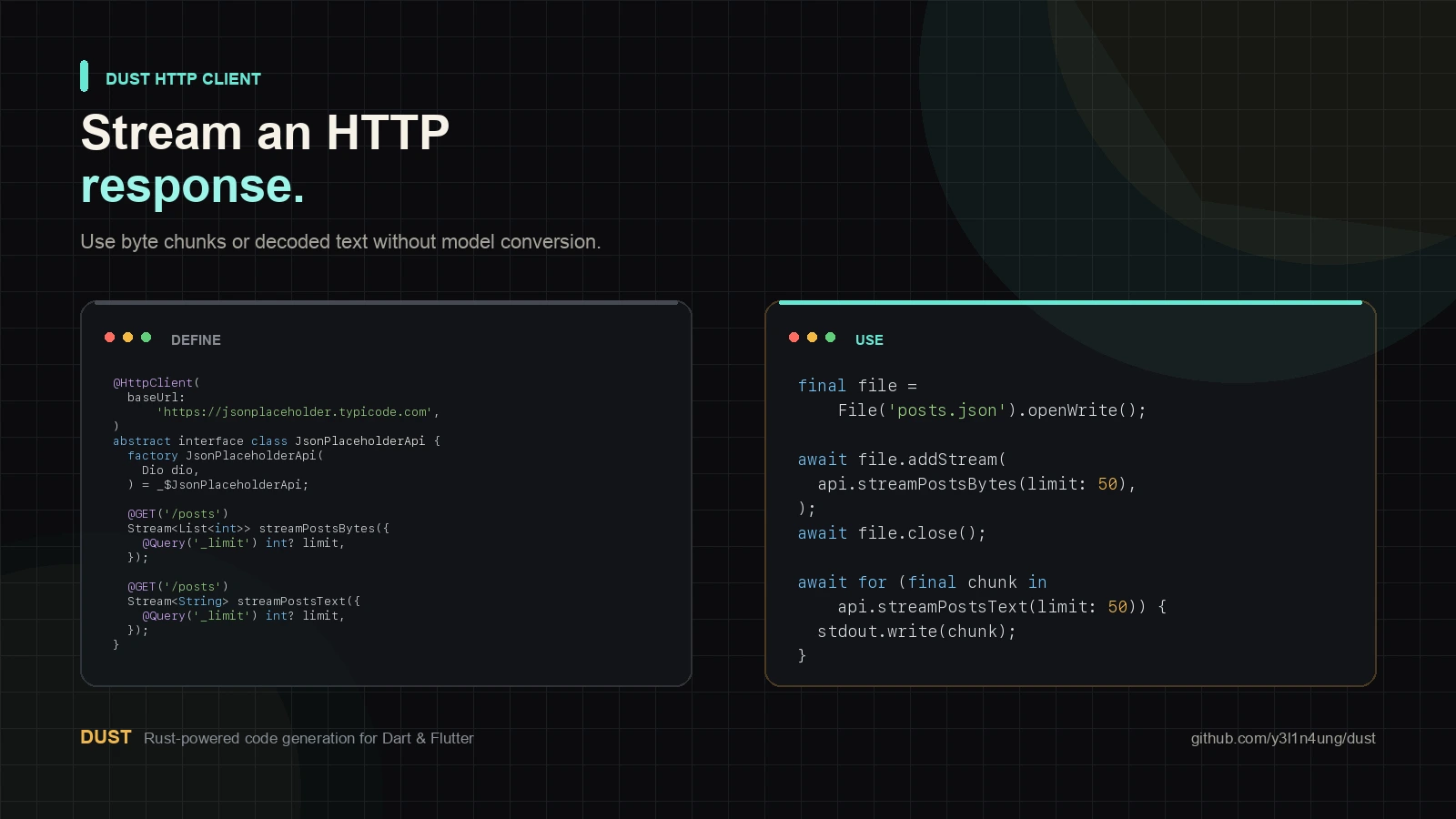This screenshot has width=1456, height=819.
Task: Click the 'stdout.write(chunk);' line
Action: pos(916,632)
